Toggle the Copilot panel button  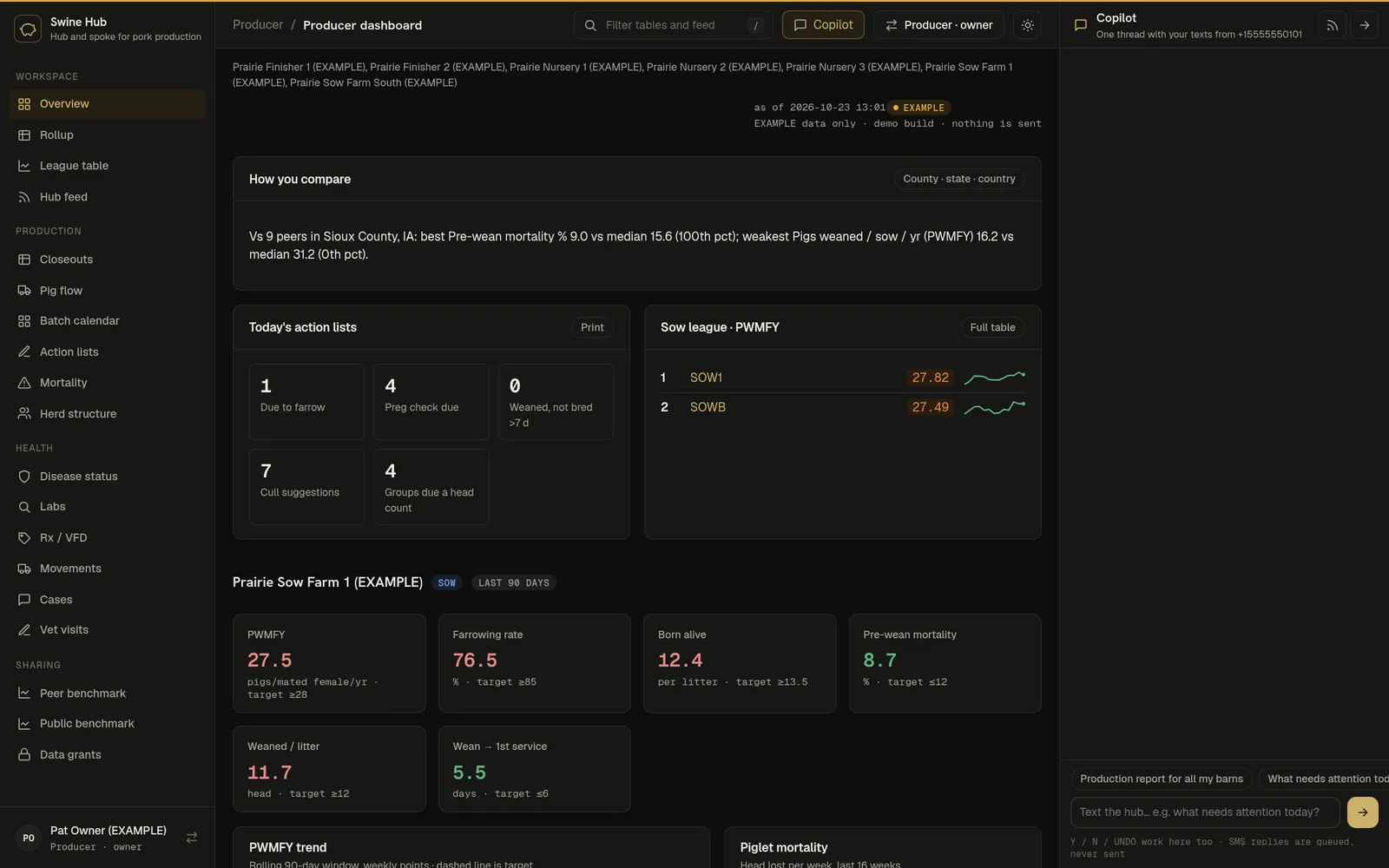pos(823,25)
